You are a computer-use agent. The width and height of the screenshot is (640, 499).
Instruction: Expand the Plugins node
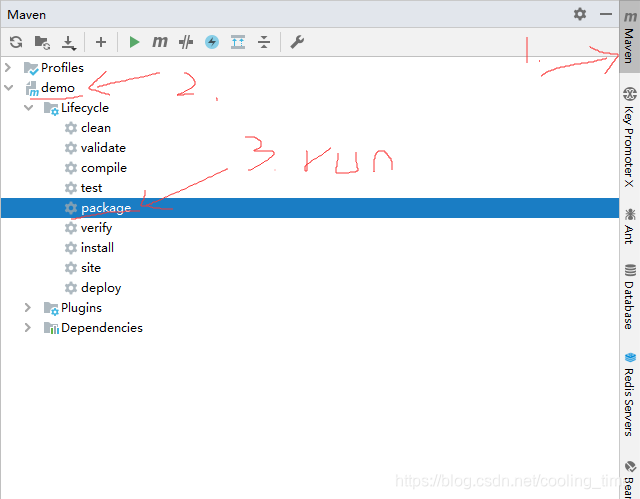click(28, 308)
